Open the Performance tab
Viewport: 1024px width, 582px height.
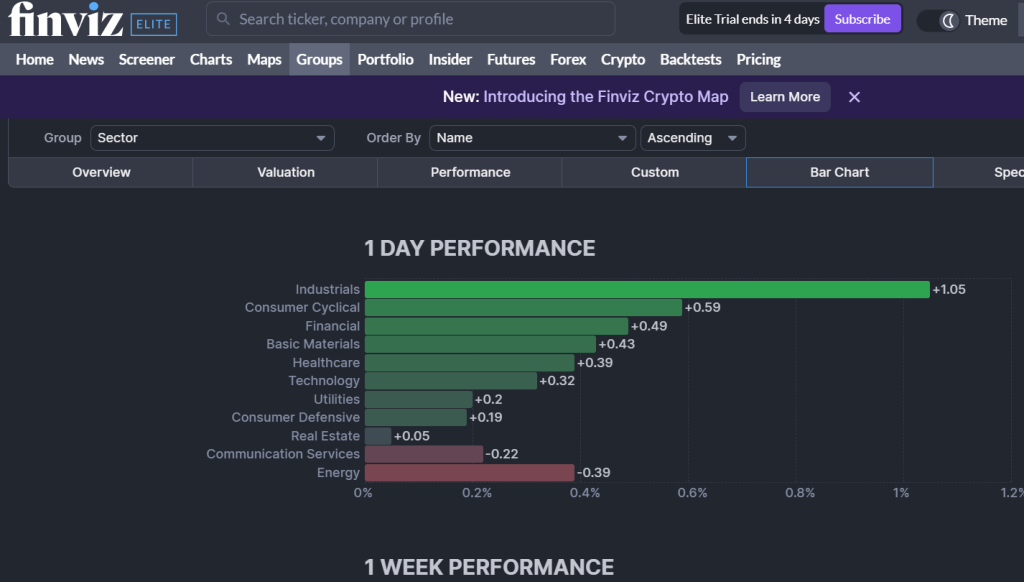pos(469,172)
